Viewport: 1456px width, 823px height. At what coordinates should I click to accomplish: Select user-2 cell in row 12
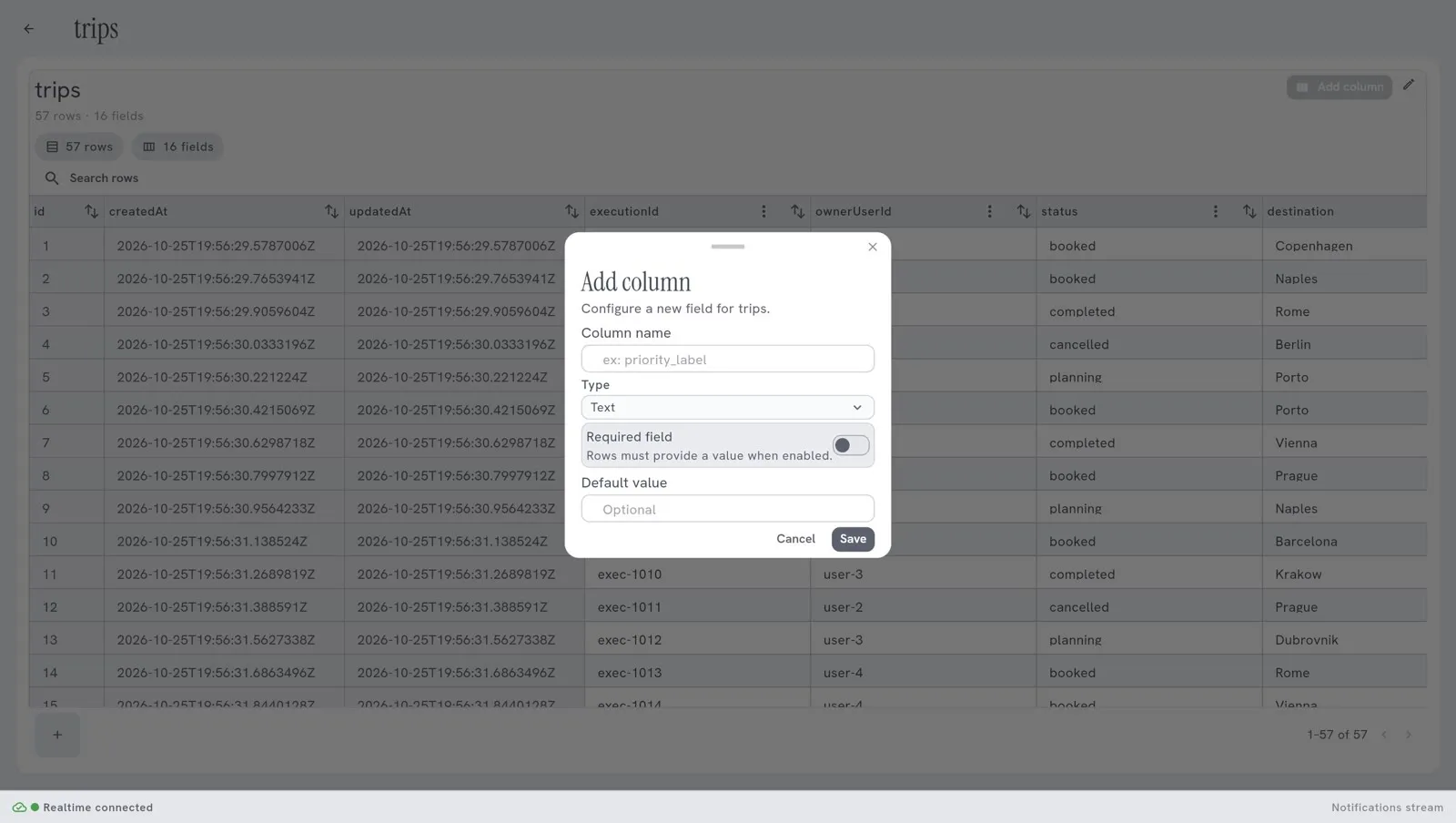[x=923, y=607]
